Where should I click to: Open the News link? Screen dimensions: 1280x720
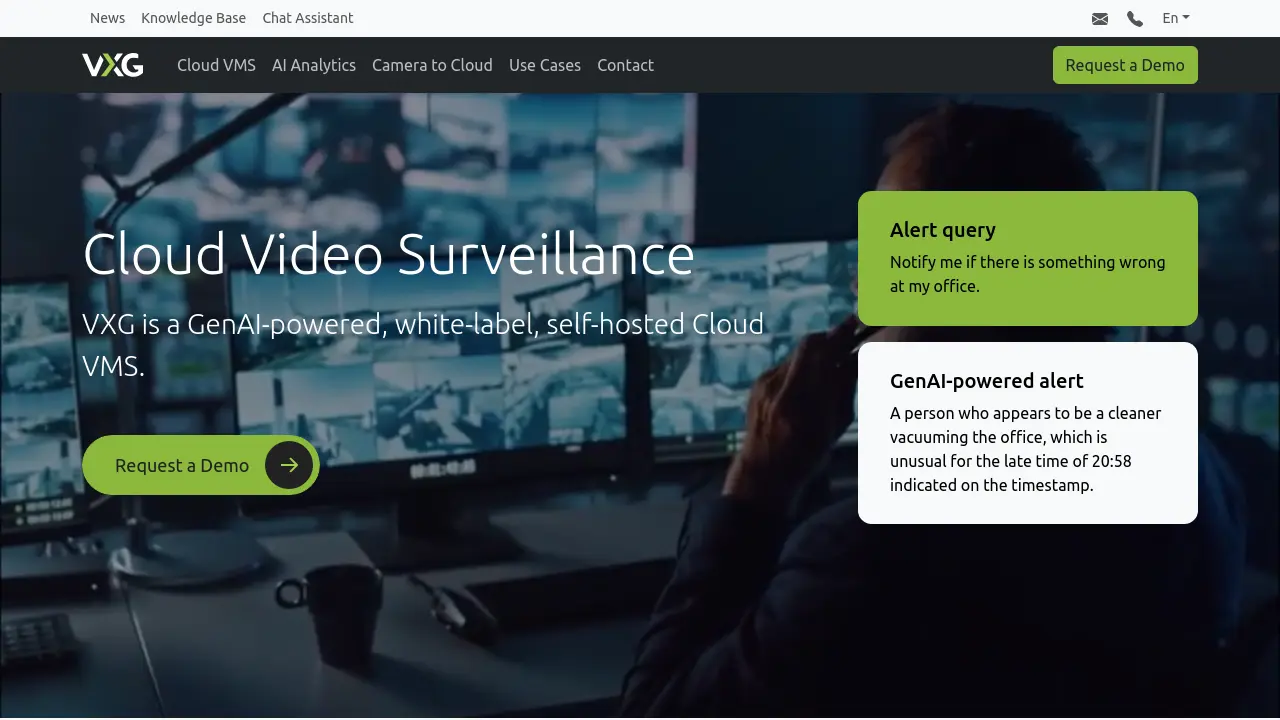(108, 18)
